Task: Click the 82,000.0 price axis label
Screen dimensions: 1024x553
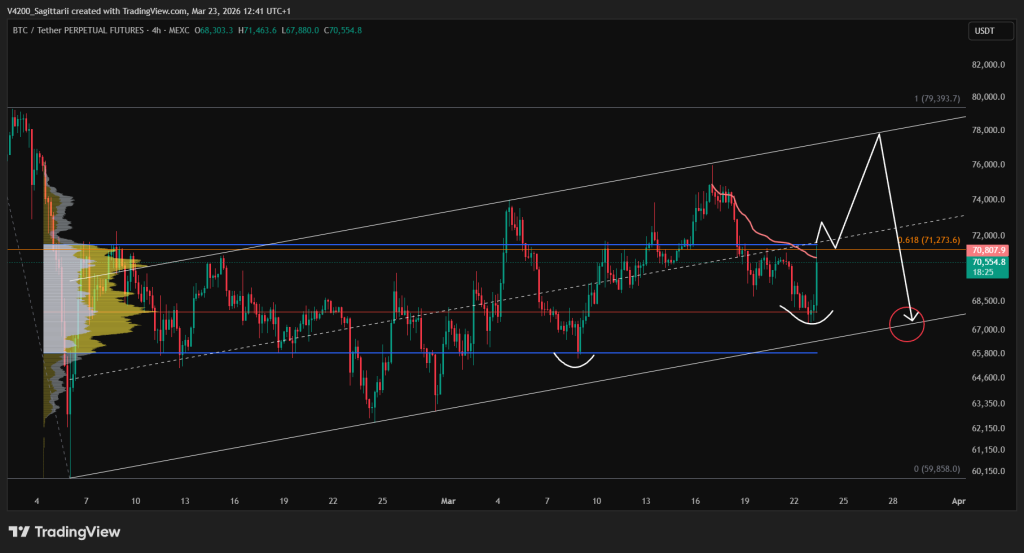Action: [x=987, y=65]
